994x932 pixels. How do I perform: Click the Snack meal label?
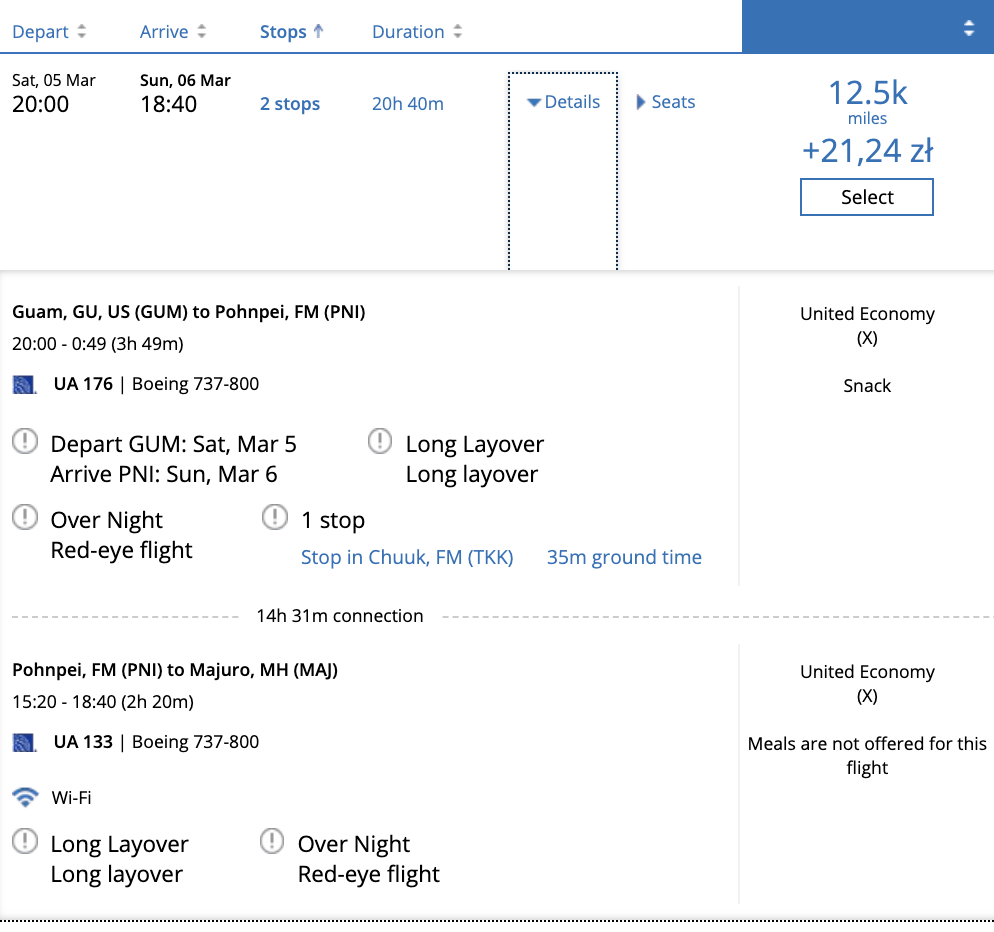[867, 385]
